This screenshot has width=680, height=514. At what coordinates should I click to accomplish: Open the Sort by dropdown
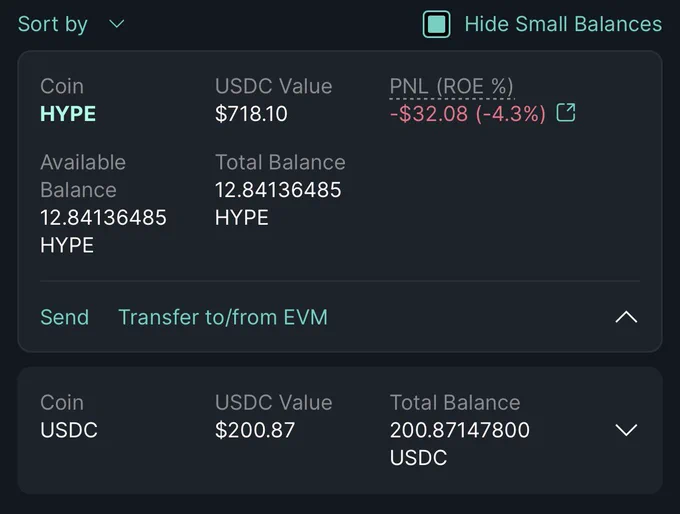click(71, 24)
